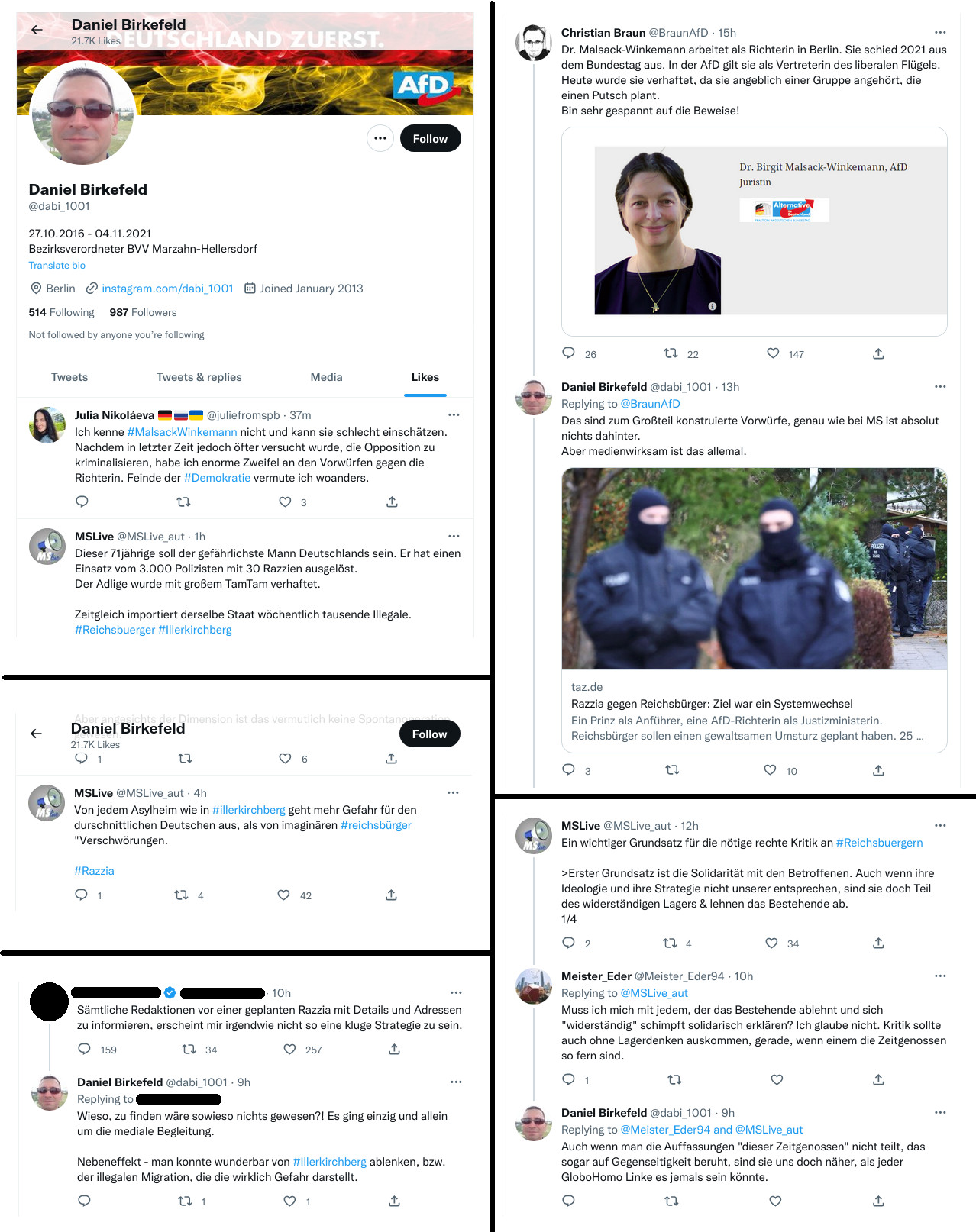Open more options on Christian Braun's tweet
The width and height of the screenshot is (976, 1232).
[x=940, y=32]
